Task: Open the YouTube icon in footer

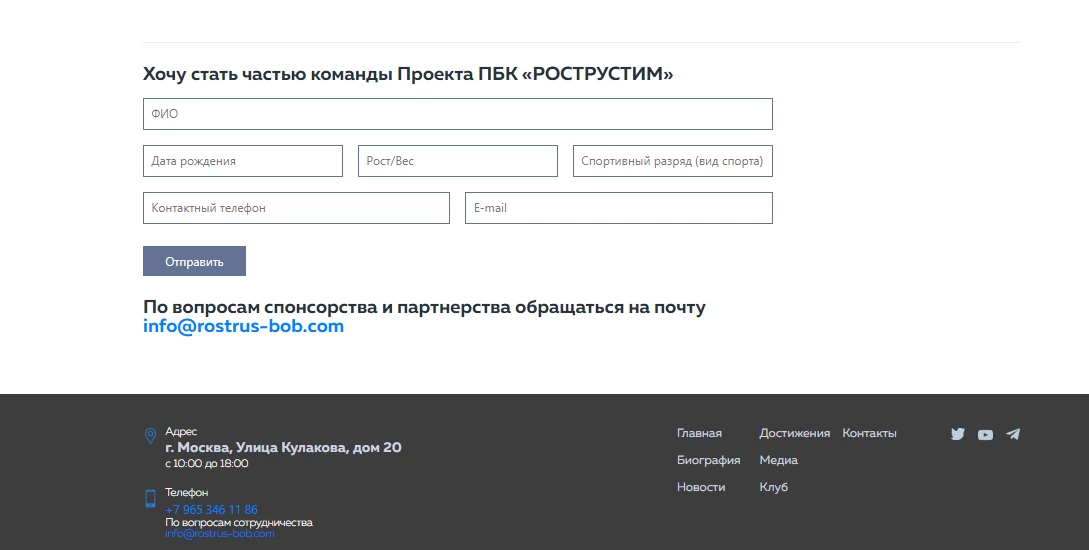Action: (985, 435)
